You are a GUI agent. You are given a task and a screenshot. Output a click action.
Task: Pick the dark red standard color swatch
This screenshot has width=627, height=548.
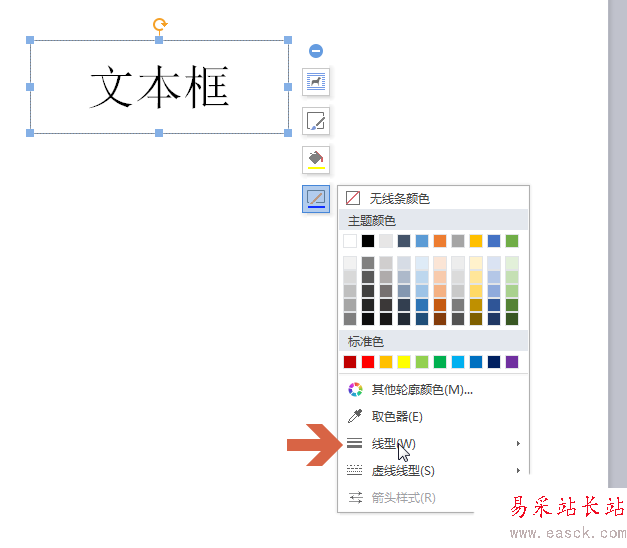(x=350, y=362)
